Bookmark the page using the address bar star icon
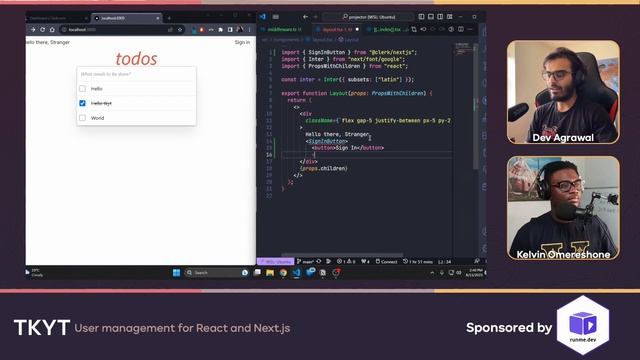The width and height of the screenshot is (640, 360). (180, 29)
